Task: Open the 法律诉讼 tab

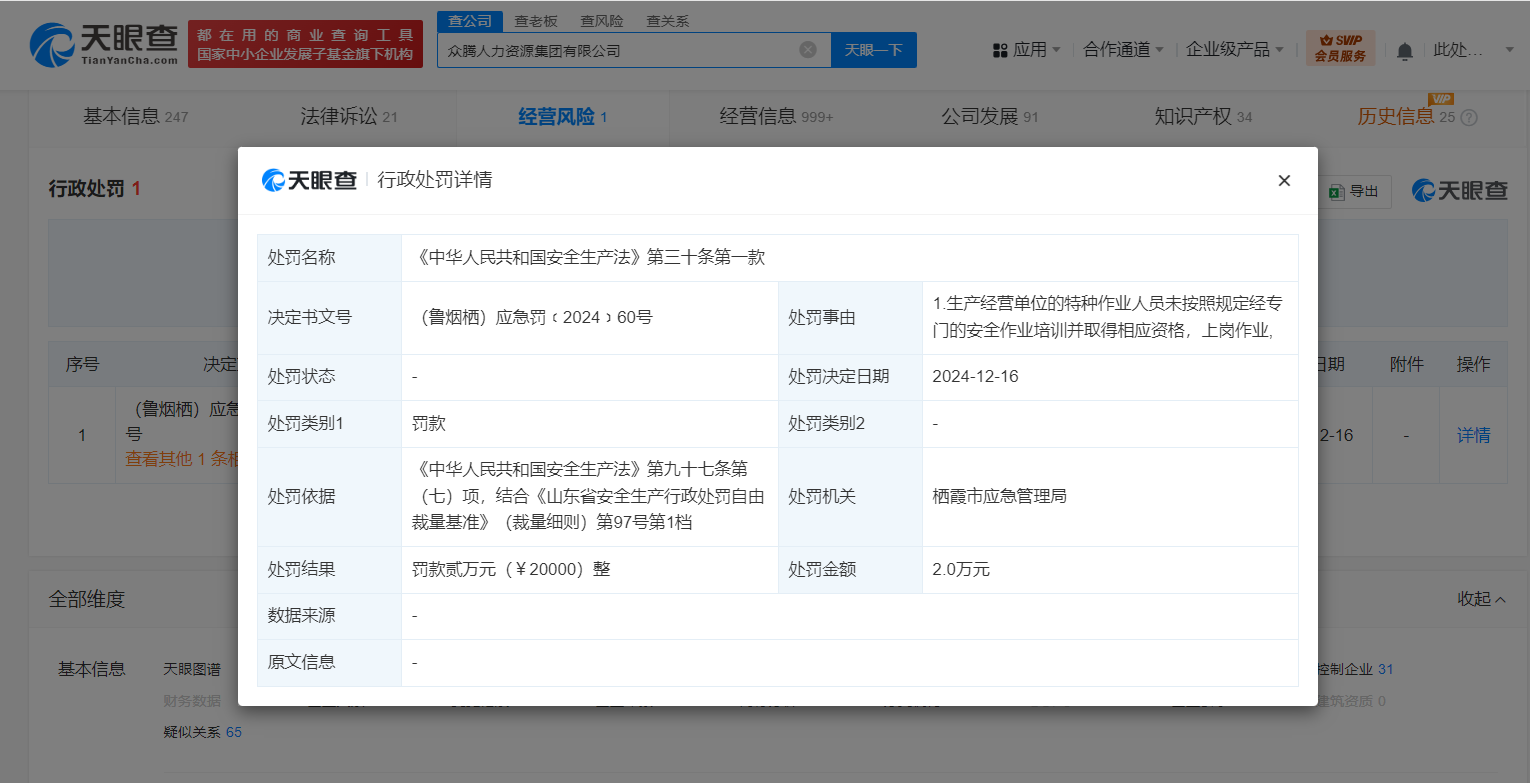Action: pyautogui.click(x=348, y=117)
